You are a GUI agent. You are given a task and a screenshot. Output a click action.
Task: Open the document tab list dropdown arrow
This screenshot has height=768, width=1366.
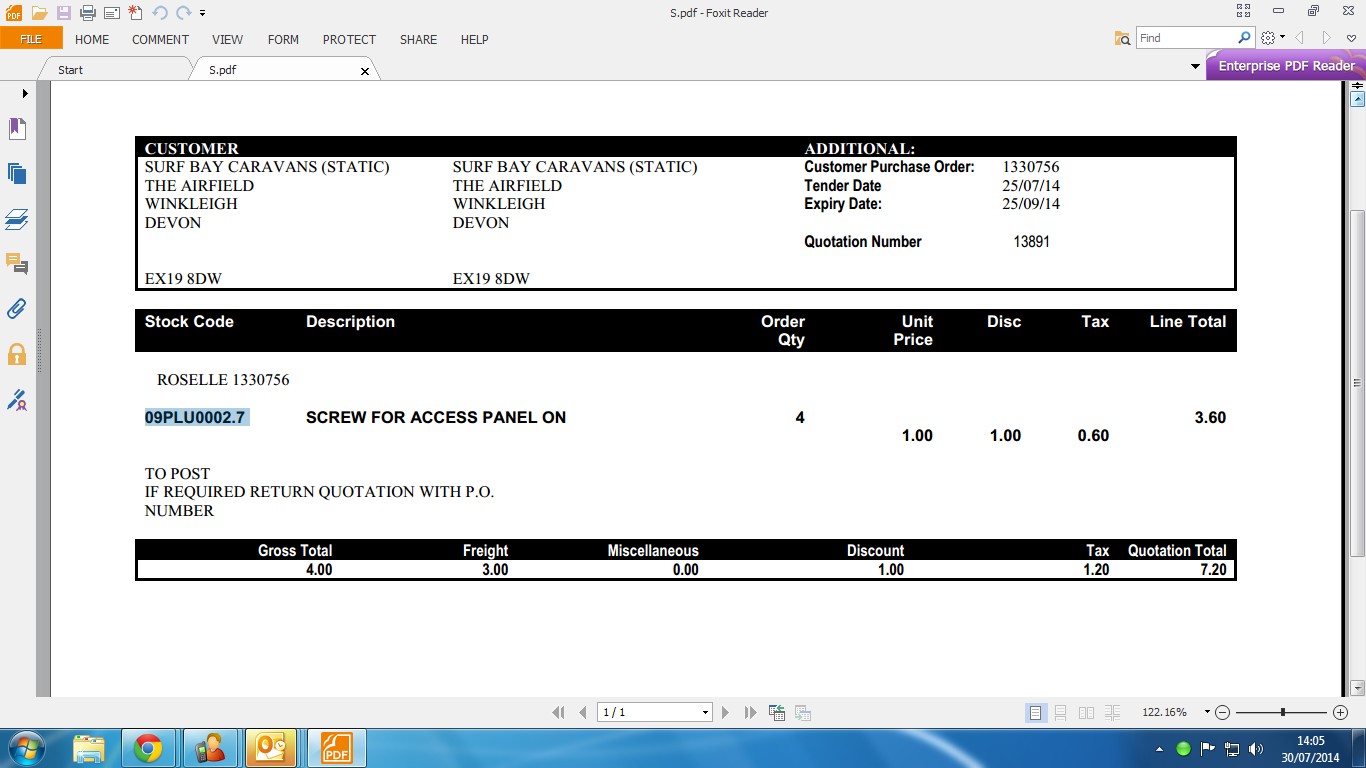coord(1195,67)
